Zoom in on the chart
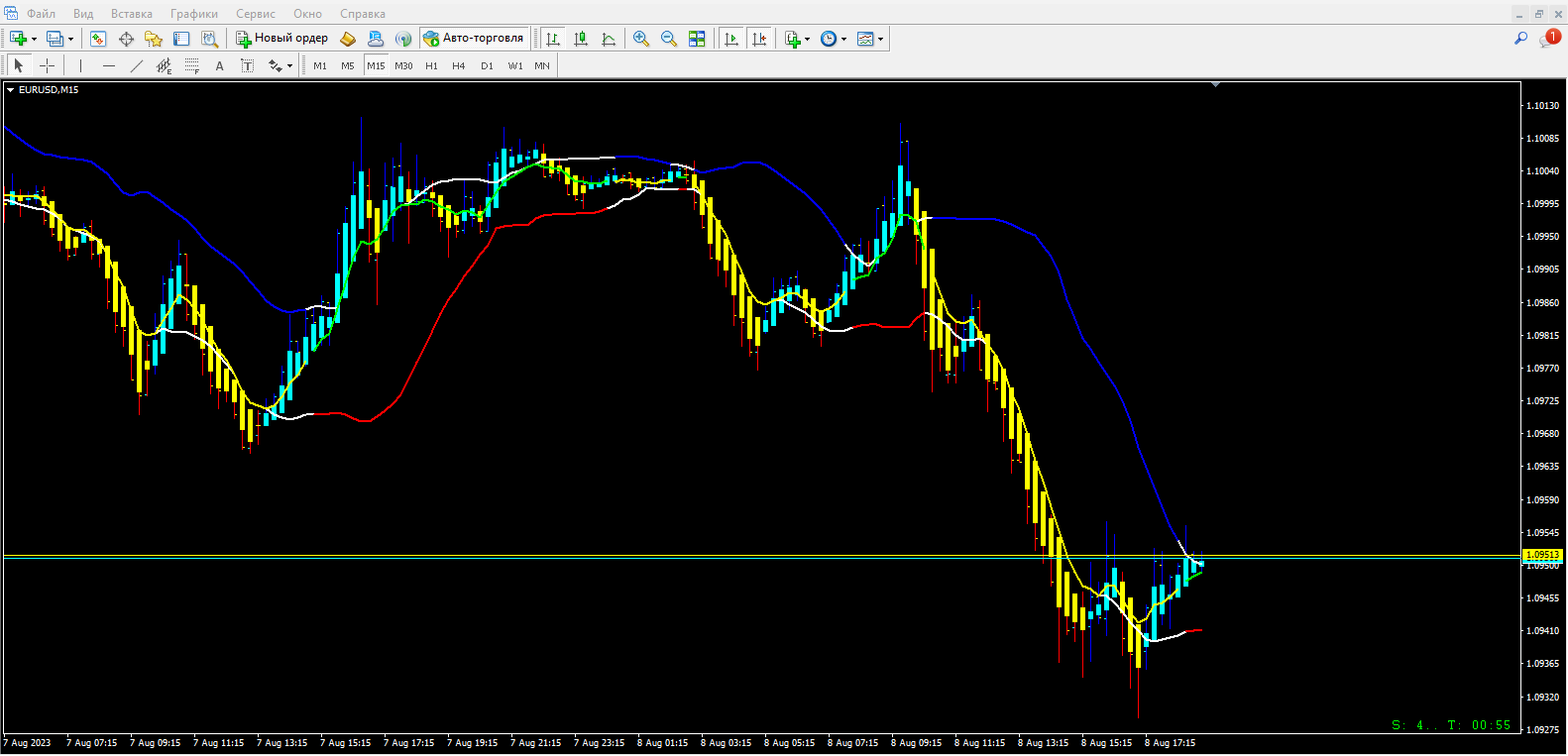 641,39
